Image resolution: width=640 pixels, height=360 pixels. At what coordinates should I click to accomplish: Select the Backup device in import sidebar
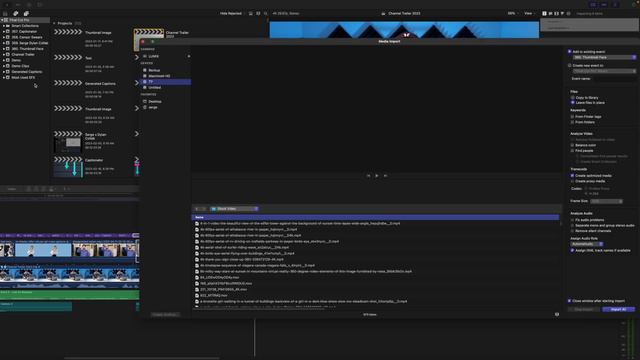154,70
